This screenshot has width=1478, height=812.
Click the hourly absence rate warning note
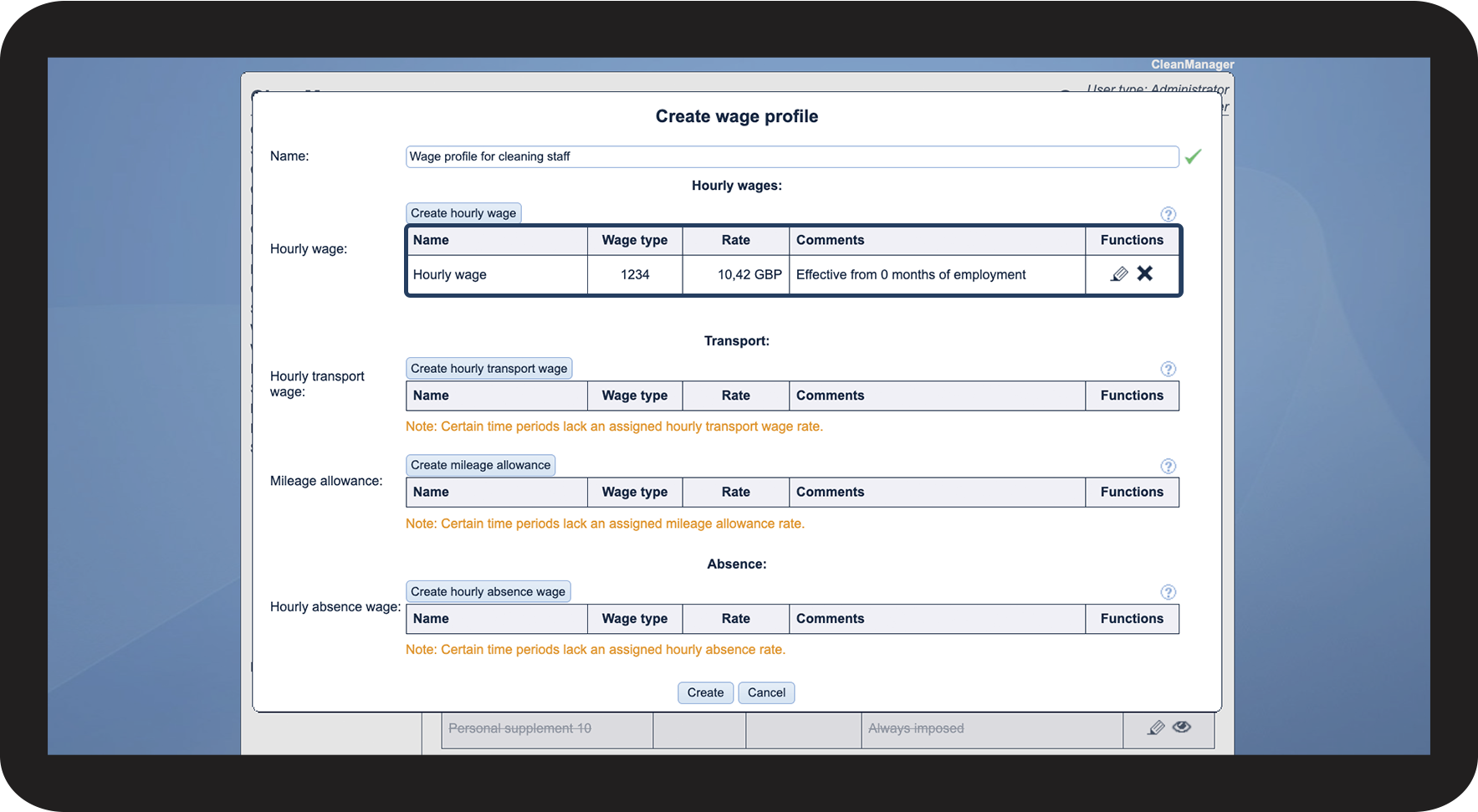point(596,650)
